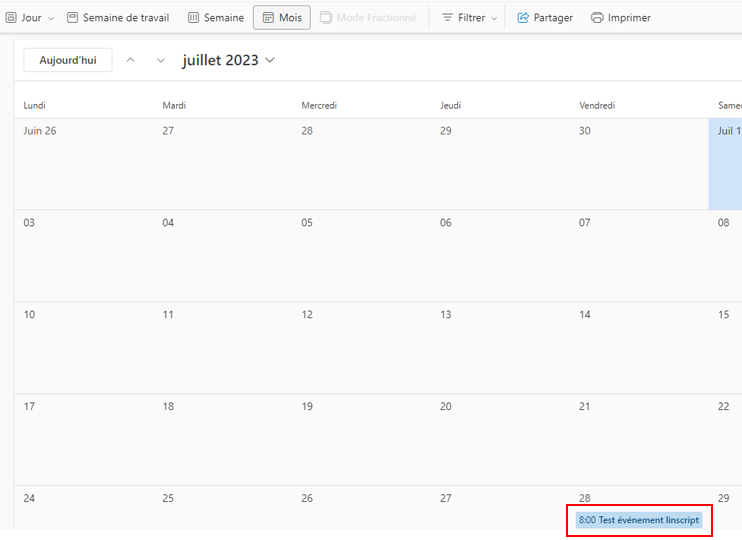Click the Partager share icon

(523, 18)
